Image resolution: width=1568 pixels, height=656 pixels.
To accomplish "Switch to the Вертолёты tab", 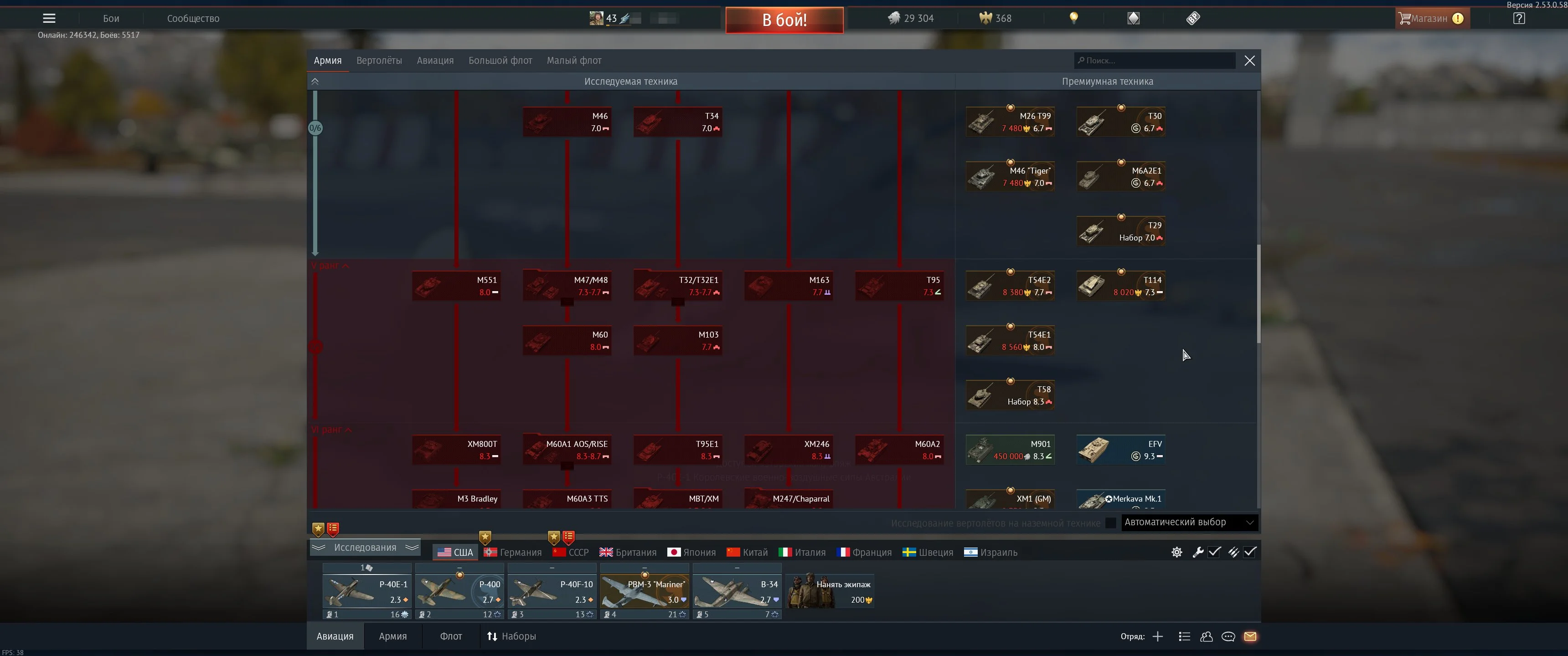I will 379,60.
